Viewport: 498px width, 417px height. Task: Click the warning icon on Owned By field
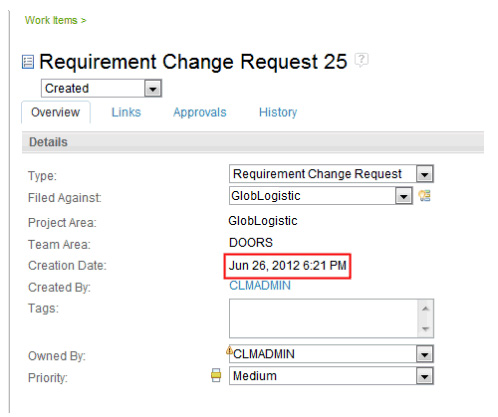[229, 350]
